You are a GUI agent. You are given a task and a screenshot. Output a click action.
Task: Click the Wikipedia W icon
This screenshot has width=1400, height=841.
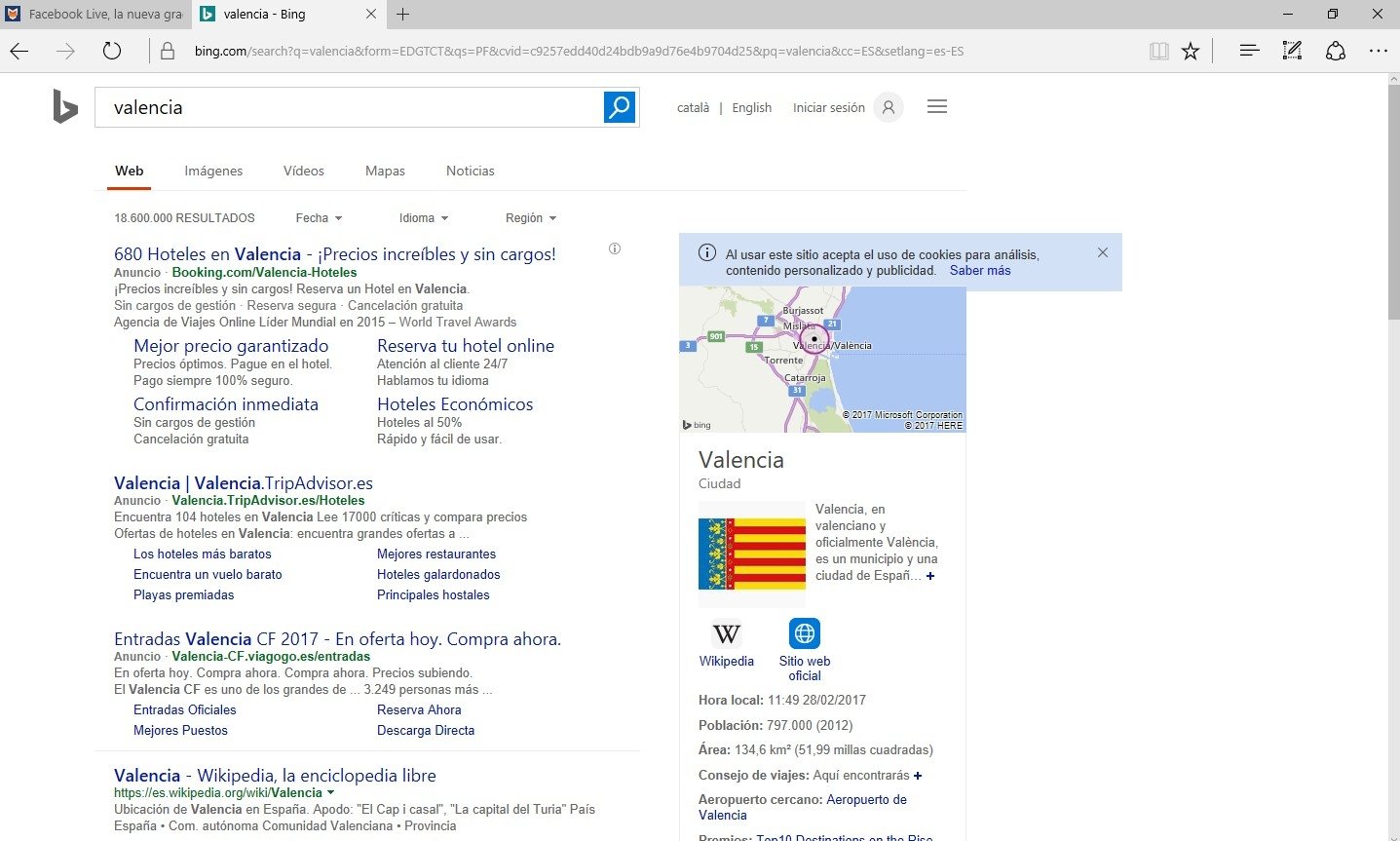(x=726, y=634)
